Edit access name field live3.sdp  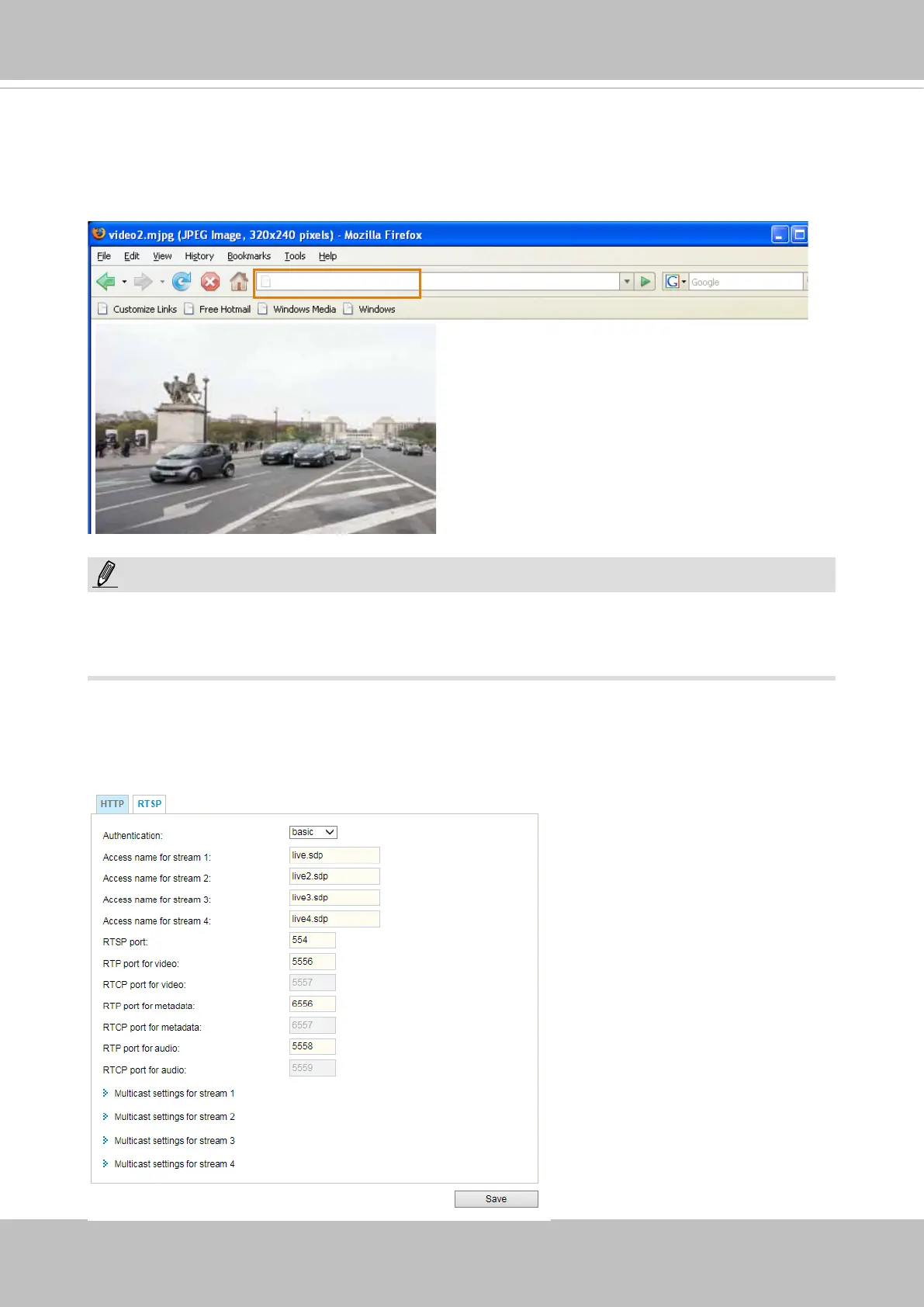tap(334, 898)
